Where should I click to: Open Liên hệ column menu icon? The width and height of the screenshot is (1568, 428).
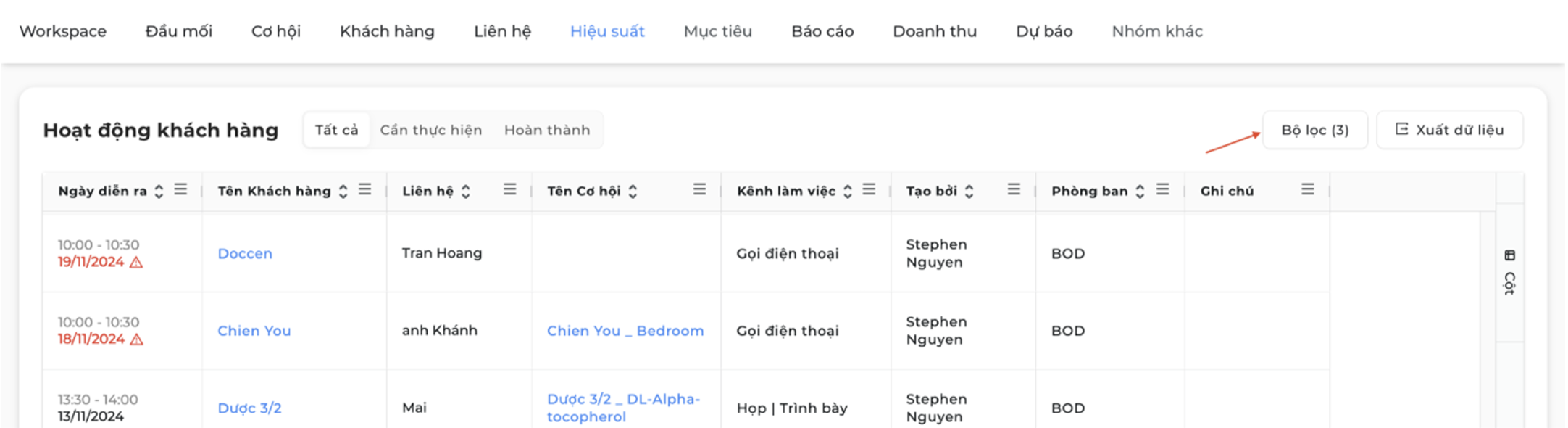(510, 189)
